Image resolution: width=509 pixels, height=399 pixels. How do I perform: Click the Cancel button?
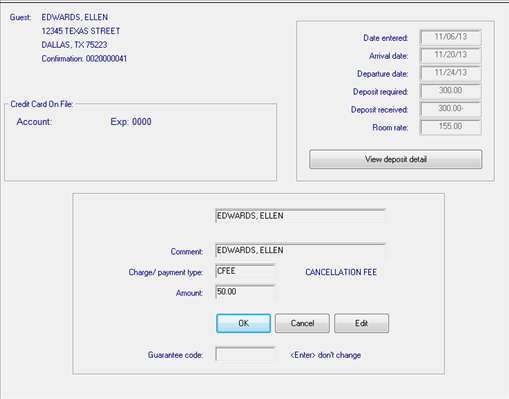pyautogui.click(x=302, y=323)
